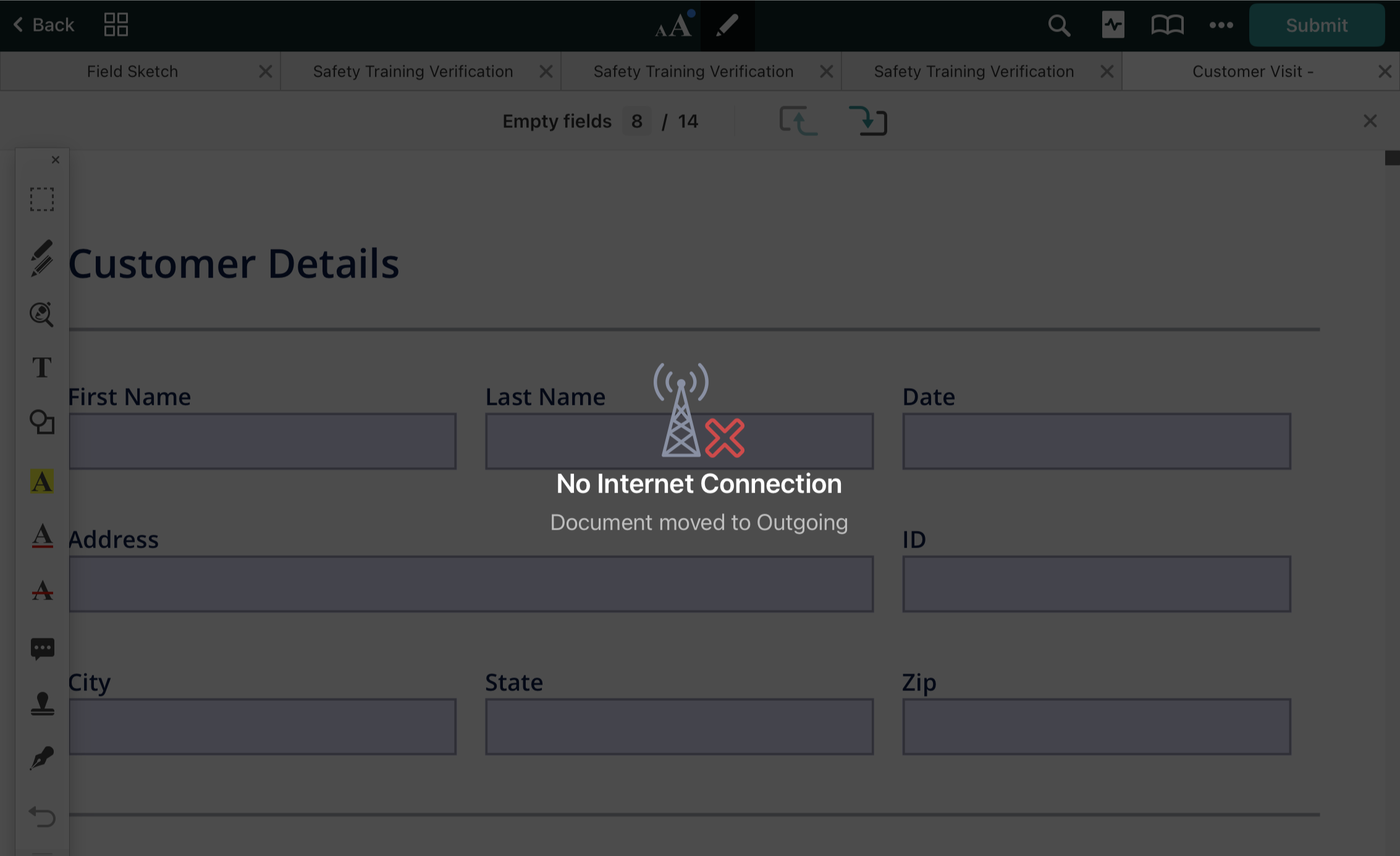Toggle annotation pen mode in top bar
The width and height of the screenshot is (1400, 856).
727,25
